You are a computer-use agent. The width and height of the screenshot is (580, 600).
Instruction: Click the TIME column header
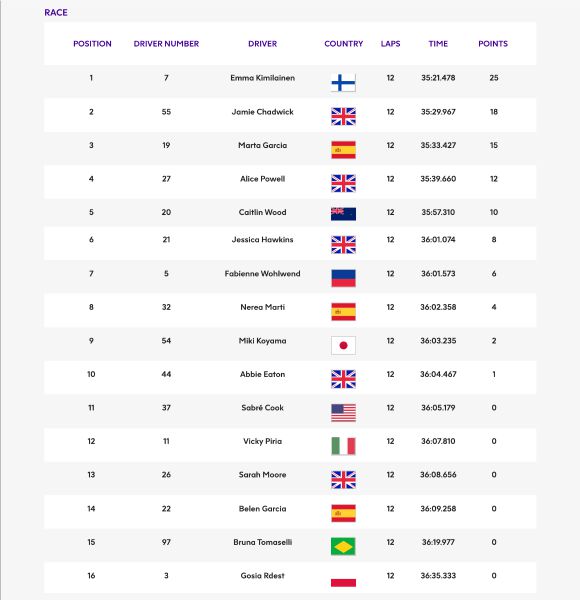pyautogui.click(x=438, y=44)
